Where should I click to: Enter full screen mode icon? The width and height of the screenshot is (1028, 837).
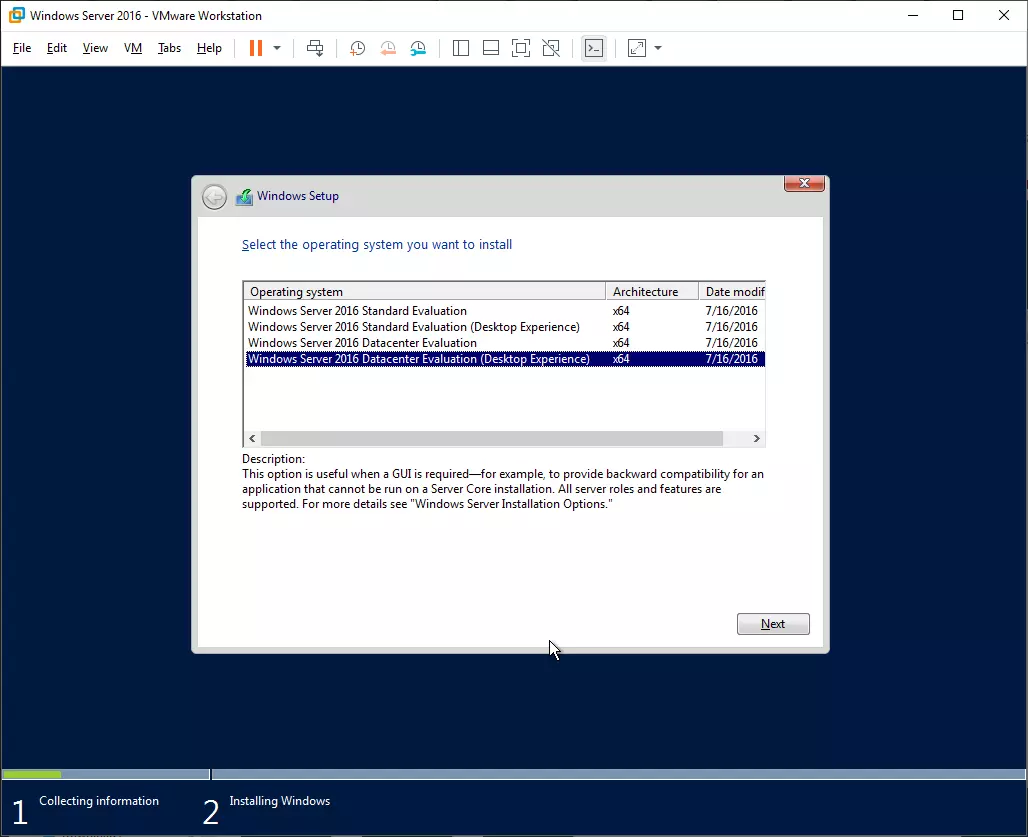pyautogui.click(x=520, y=48)
